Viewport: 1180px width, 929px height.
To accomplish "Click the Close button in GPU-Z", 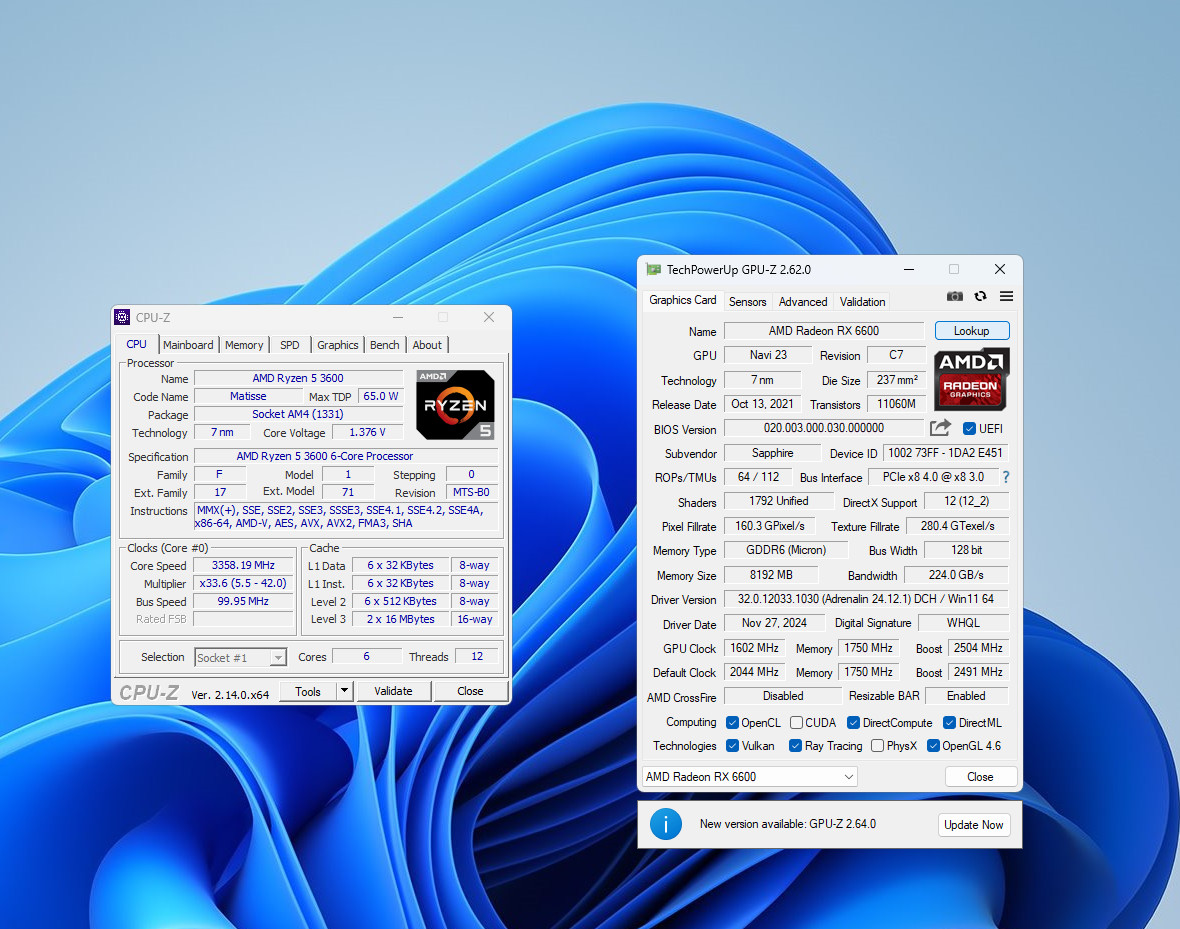I will [981, 777].
